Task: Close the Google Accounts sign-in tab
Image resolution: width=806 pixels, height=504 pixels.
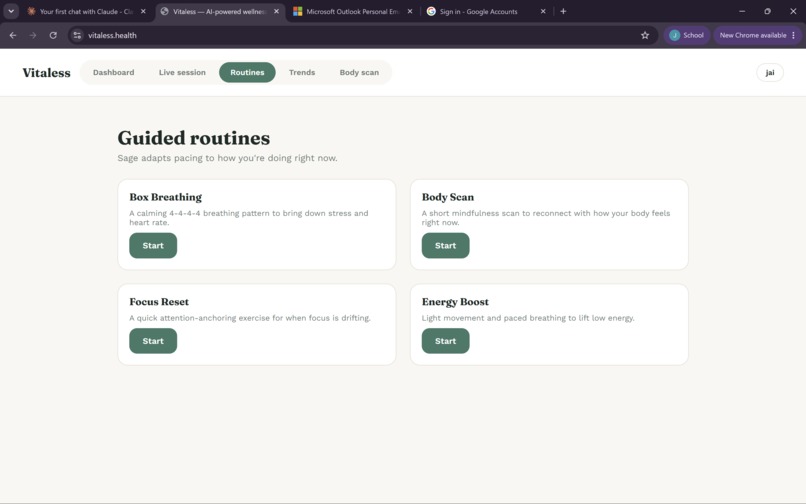Action: click(x=543, y=11)
